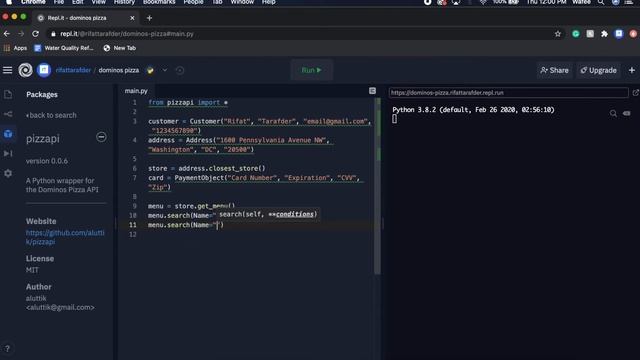Open a new Chrome tab
Viewport: 640px width, 360px height.
(x=149, y=18)
